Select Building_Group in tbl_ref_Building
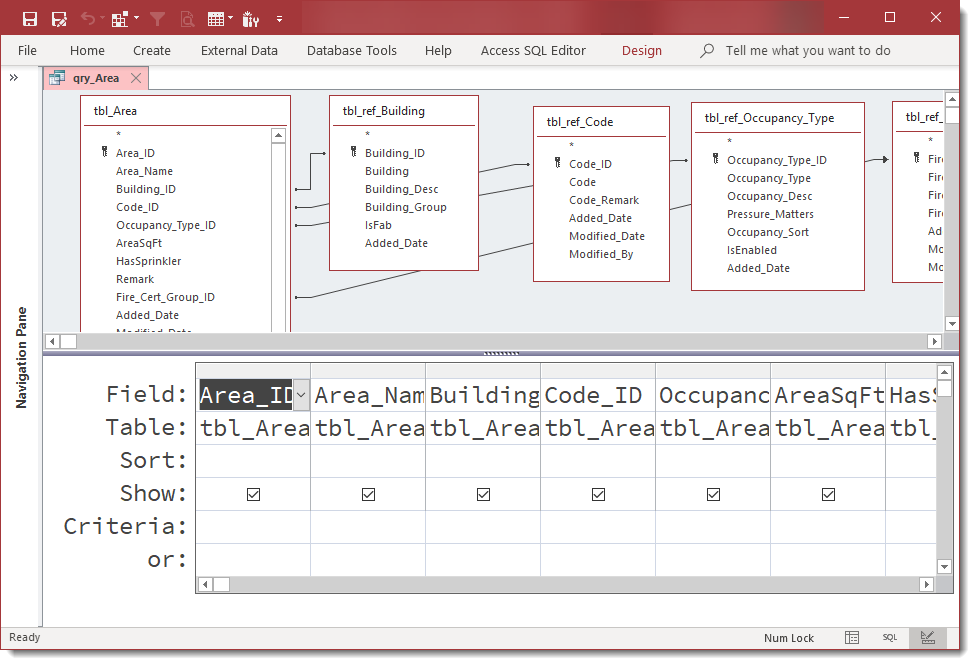This screenshot has width=975, height=665. [405, 207]
